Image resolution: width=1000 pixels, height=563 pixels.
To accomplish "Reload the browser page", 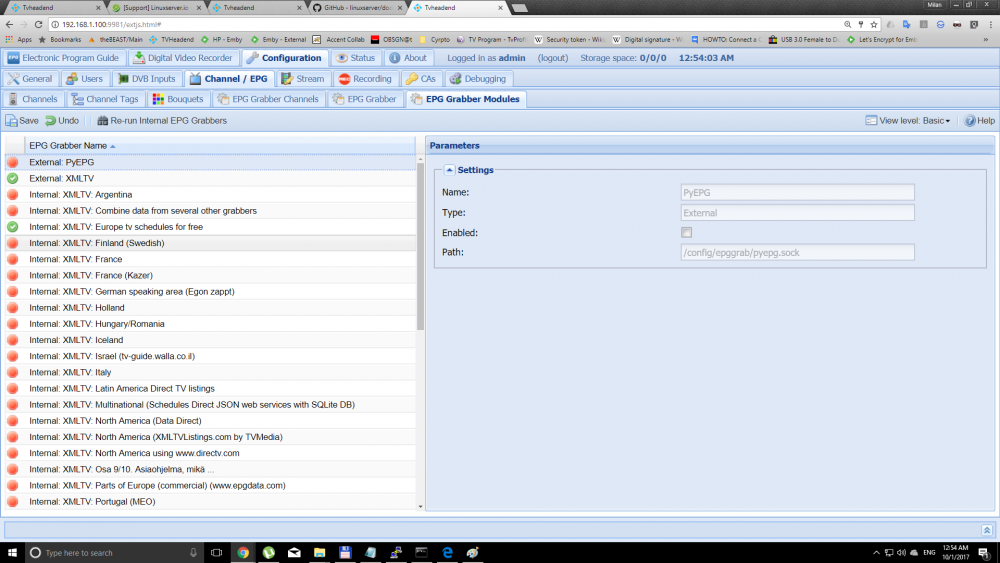I will coord(38,24).
